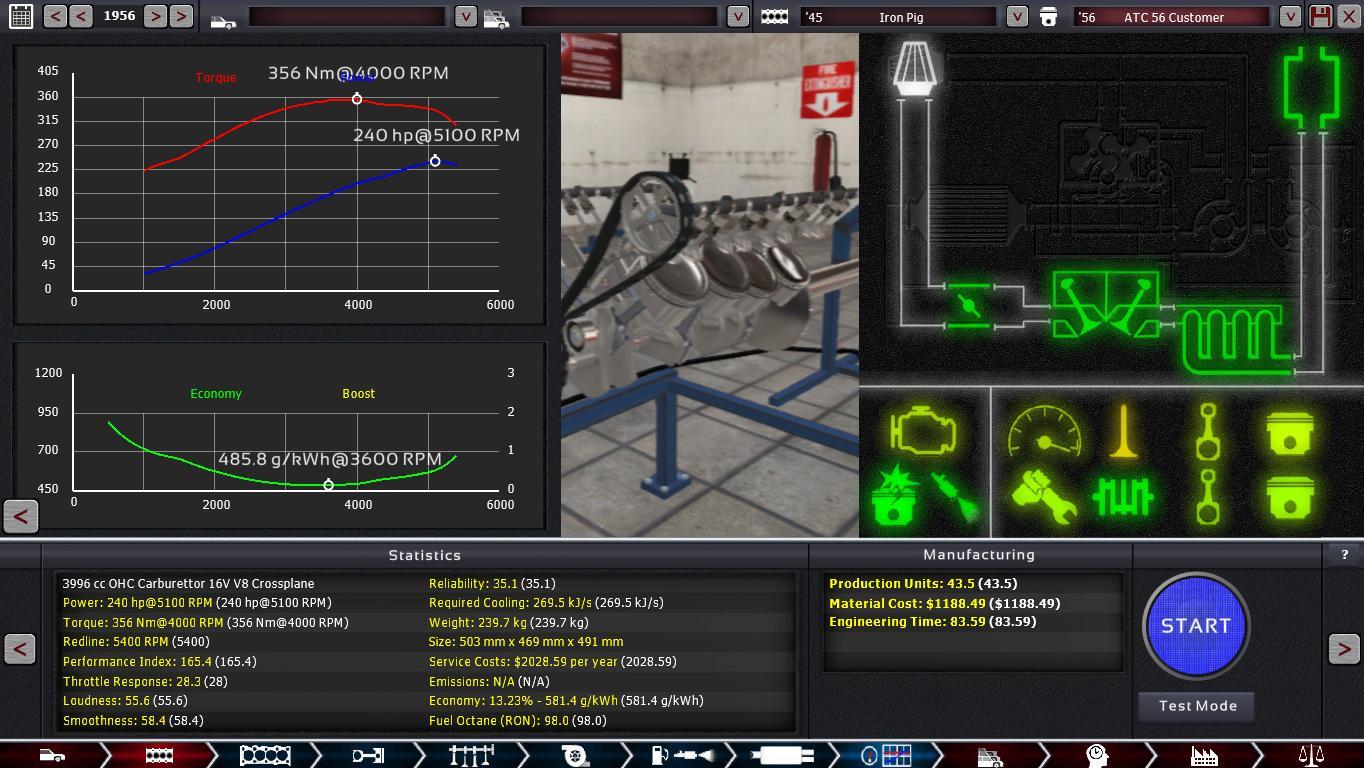Open the exhaust muffler tab

(782, 755)
